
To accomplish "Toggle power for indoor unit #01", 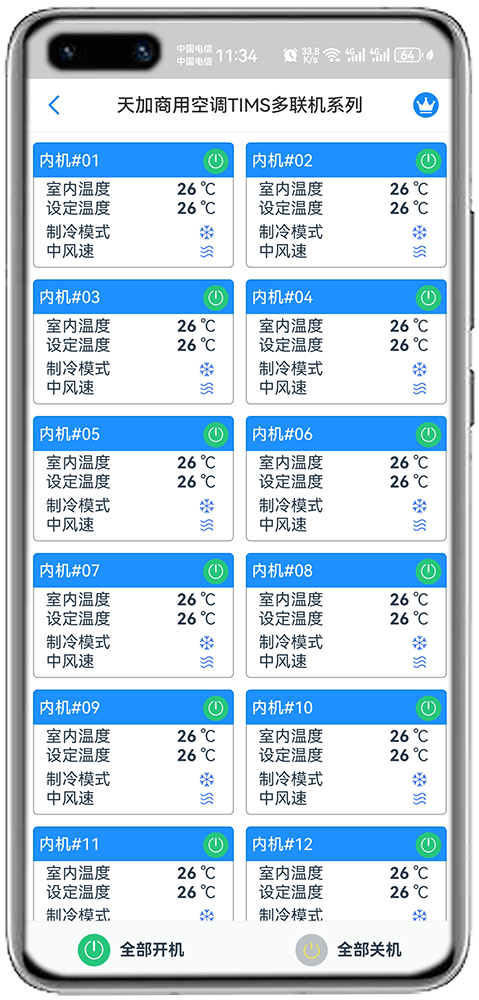I will tap(216, 160).
